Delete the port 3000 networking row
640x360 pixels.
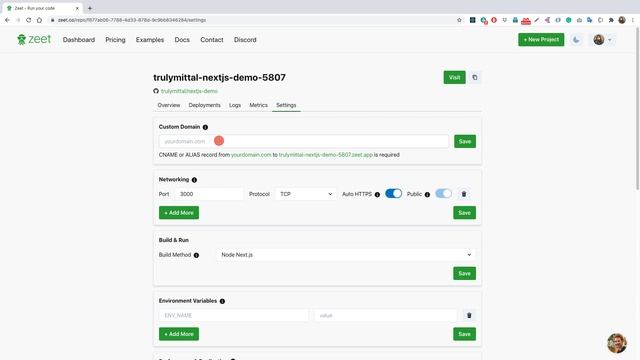tap(464, 194)
